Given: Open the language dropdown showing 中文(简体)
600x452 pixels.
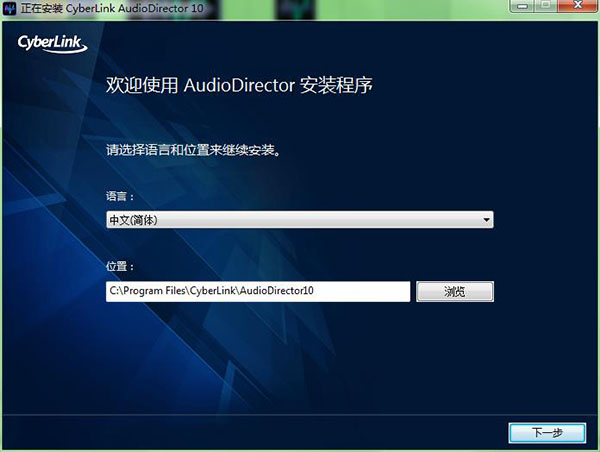Looking at the screenshot, I should point(300,220).
